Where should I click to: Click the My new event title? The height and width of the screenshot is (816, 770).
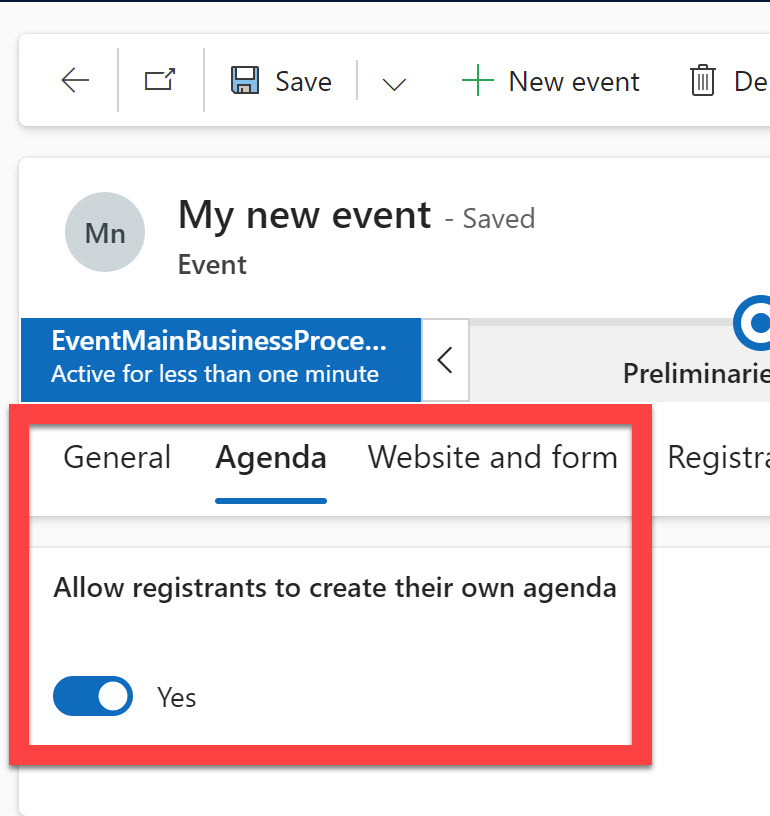pos(304,215)
